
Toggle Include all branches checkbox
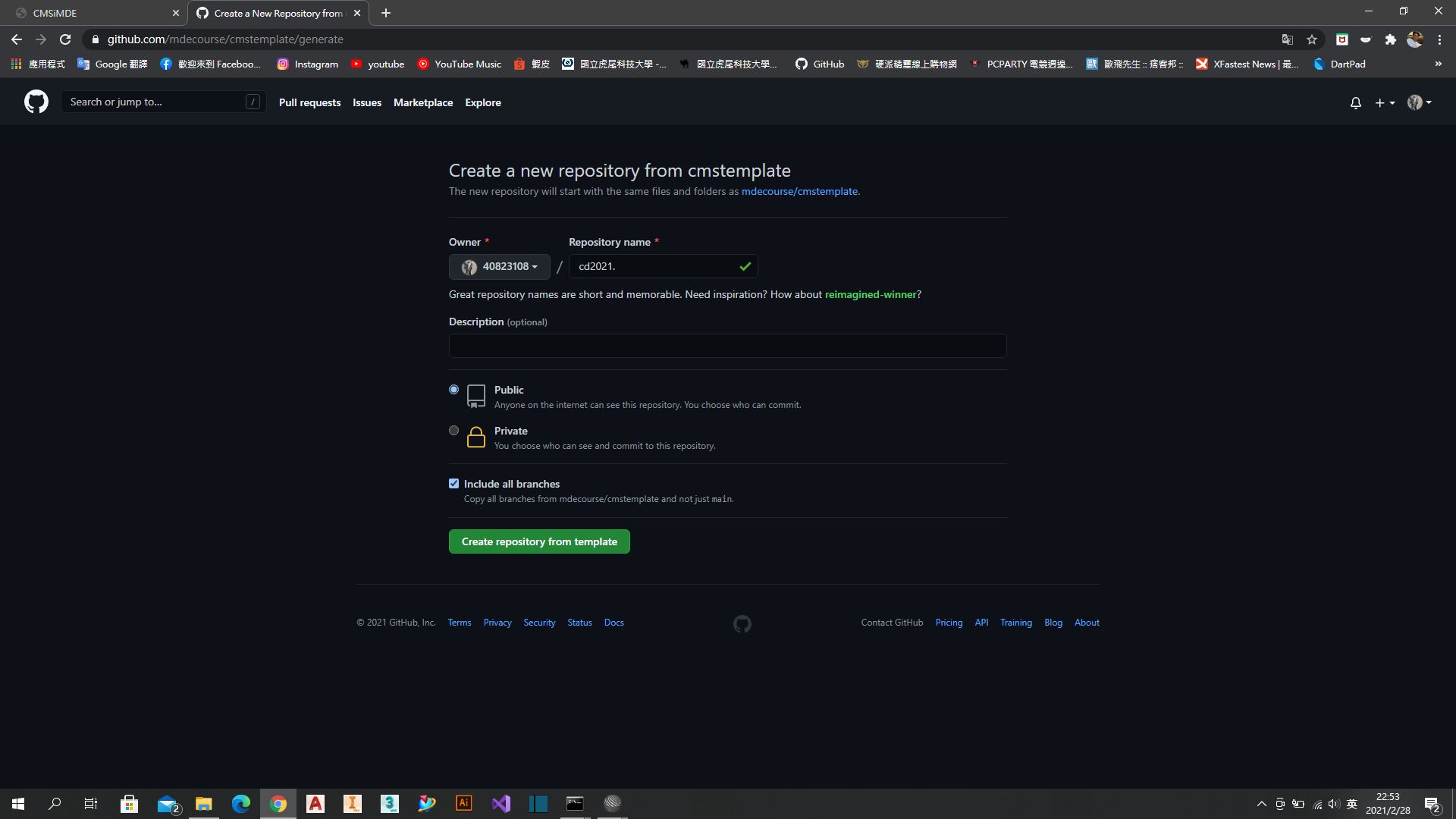[453, 484]
